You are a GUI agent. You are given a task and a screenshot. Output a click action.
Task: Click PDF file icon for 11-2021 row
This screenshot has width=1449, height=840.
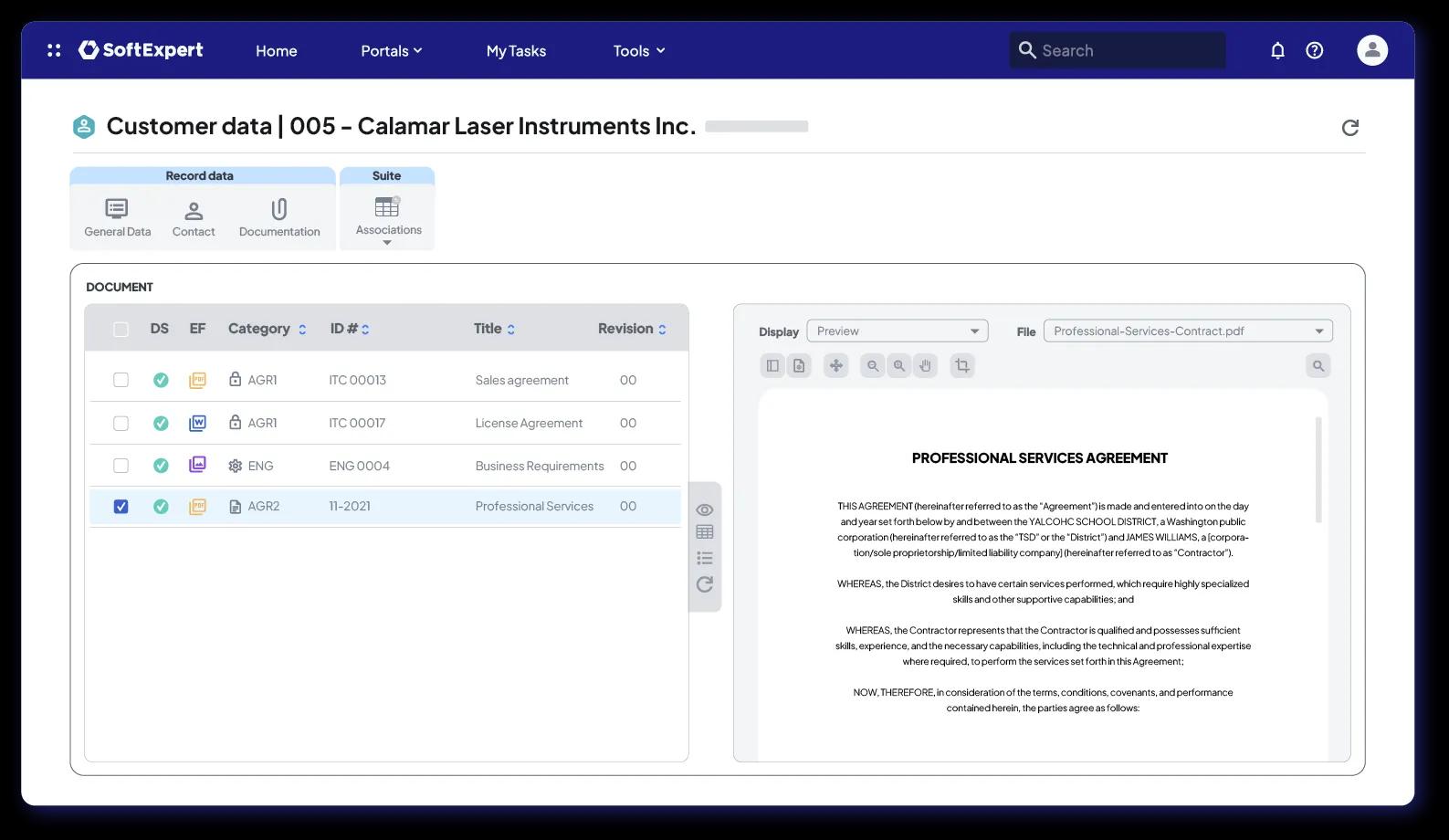coord(197,506)
